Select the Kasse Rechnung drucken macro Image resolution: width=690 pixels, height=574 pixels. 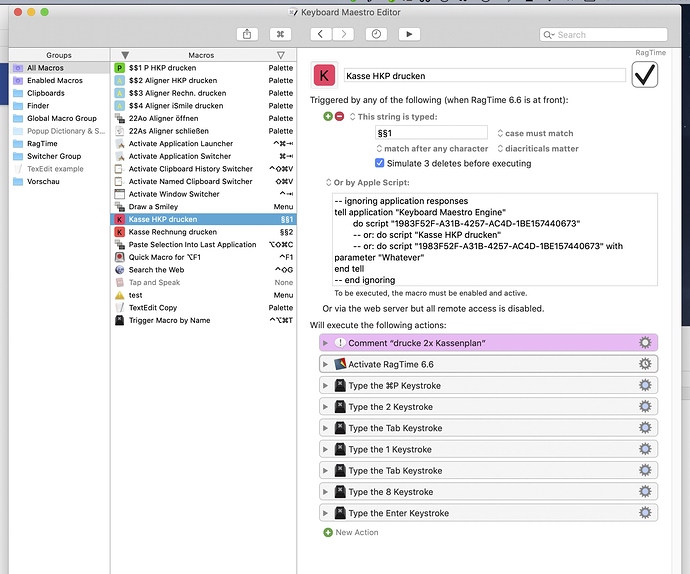click(x=203, y=232)
